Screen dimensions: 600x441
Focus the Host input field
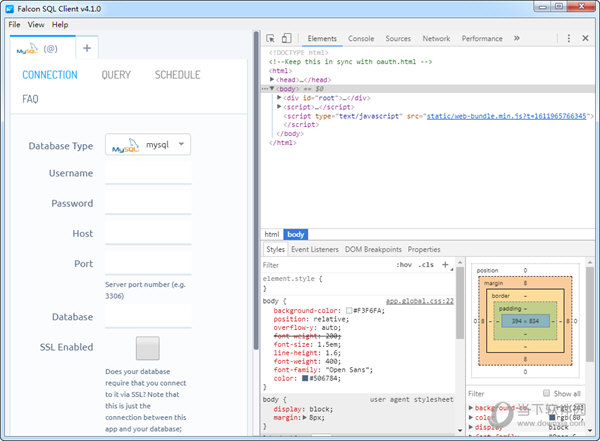click(x=148, y=234)
